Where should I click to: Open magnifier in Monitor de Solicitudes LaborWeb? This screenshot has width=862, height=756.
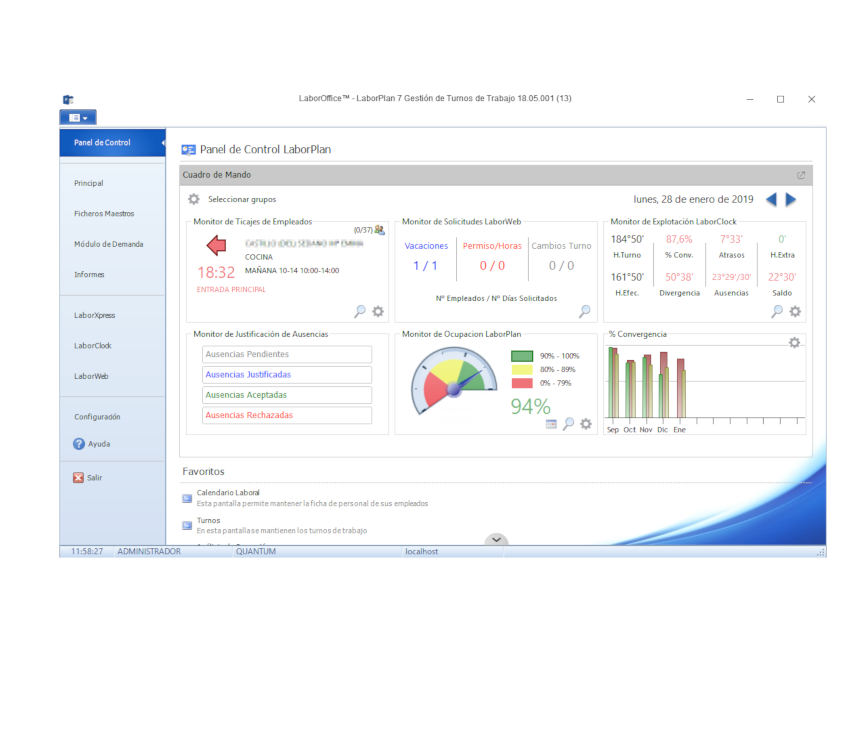coord(584,311)
